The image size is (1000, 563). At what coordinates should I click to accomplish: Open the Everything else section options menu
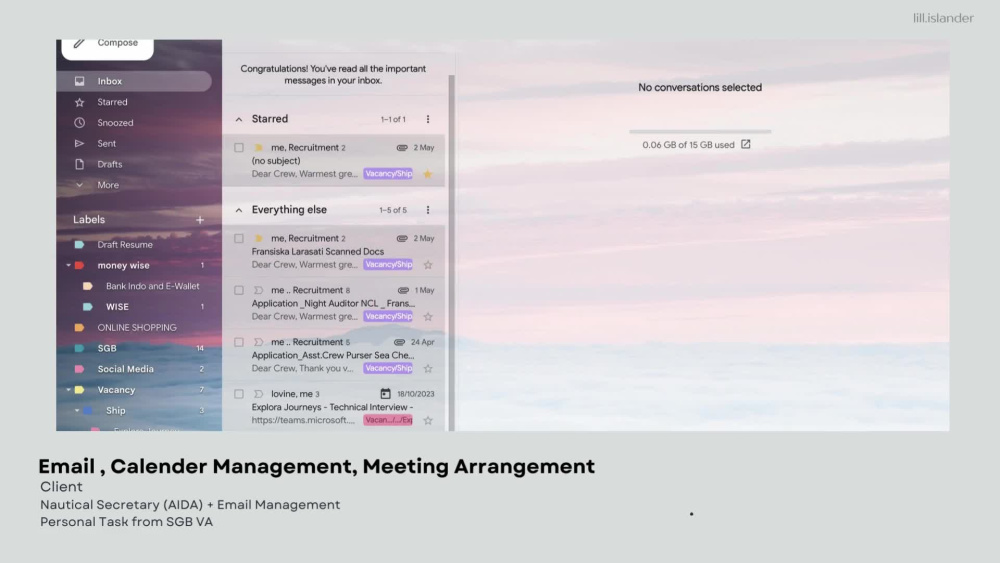428,210
